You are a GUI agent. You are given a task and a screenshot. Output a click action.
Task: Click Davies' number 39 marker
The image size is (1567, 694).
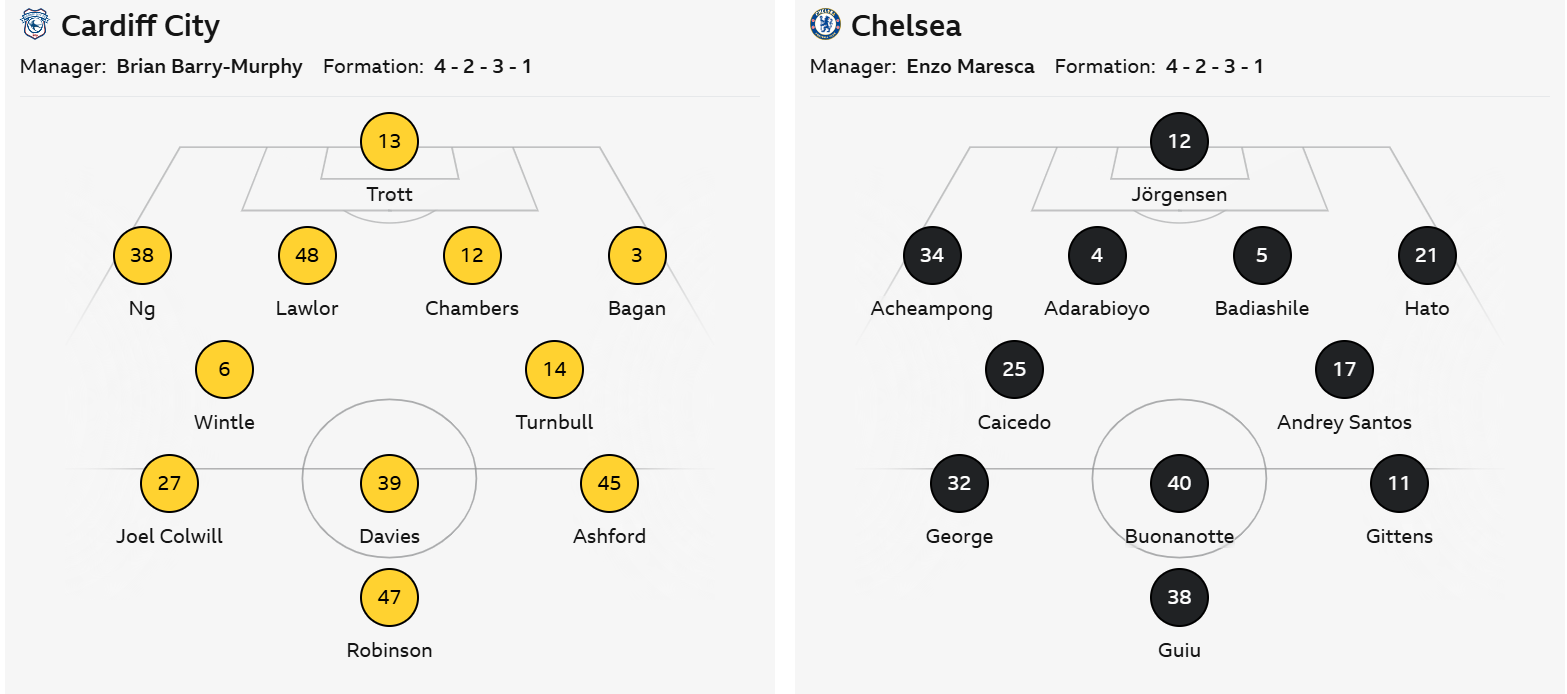389,483
